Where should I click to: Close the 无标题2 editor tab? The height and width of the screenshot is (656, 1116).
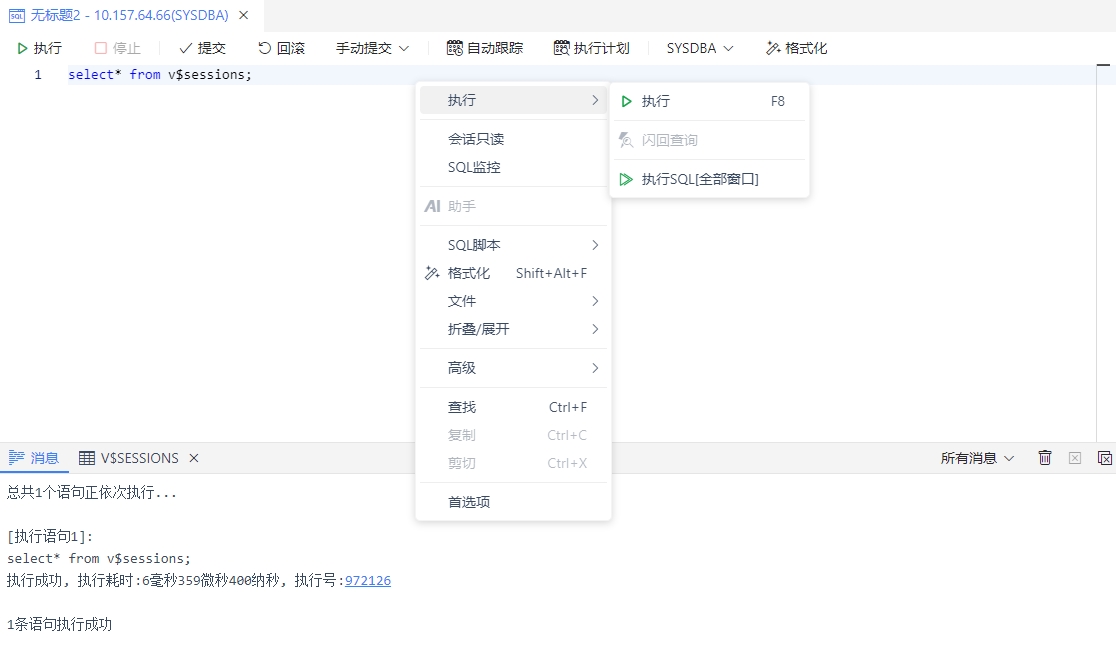pyautogui.click(x=243, y=15)
